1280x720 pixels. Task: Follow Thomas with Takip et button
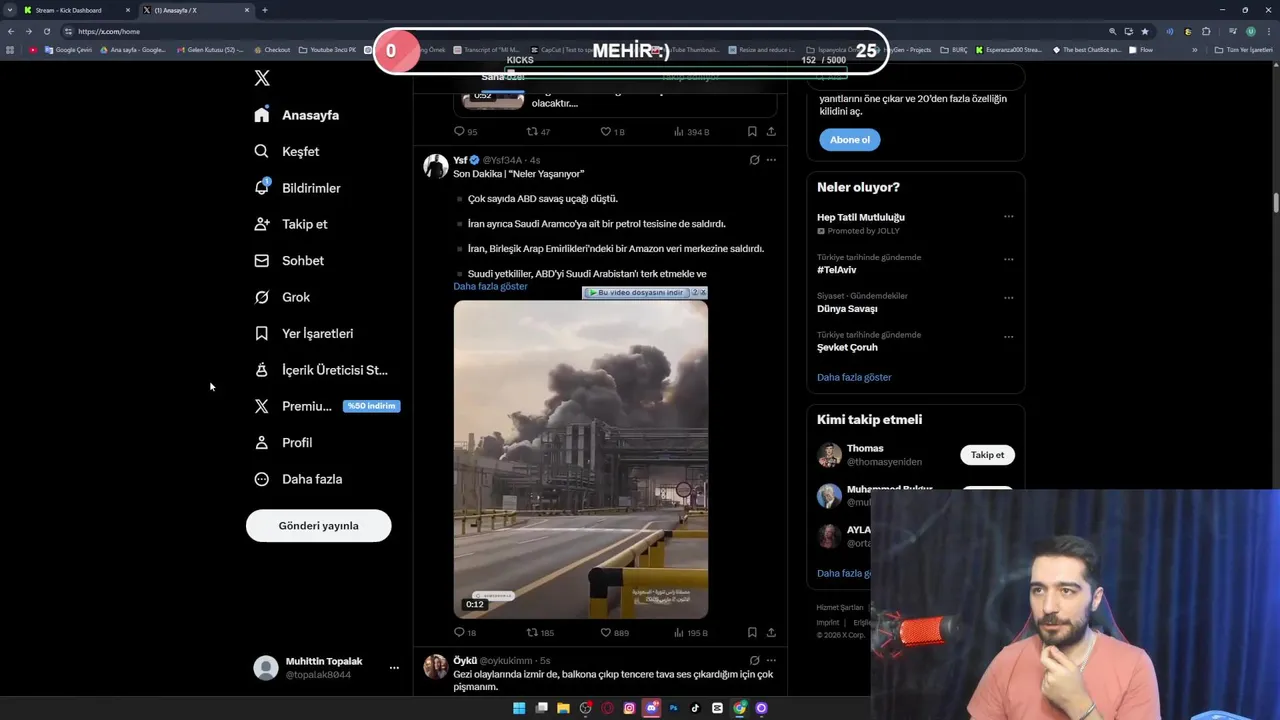coord(987,455)
